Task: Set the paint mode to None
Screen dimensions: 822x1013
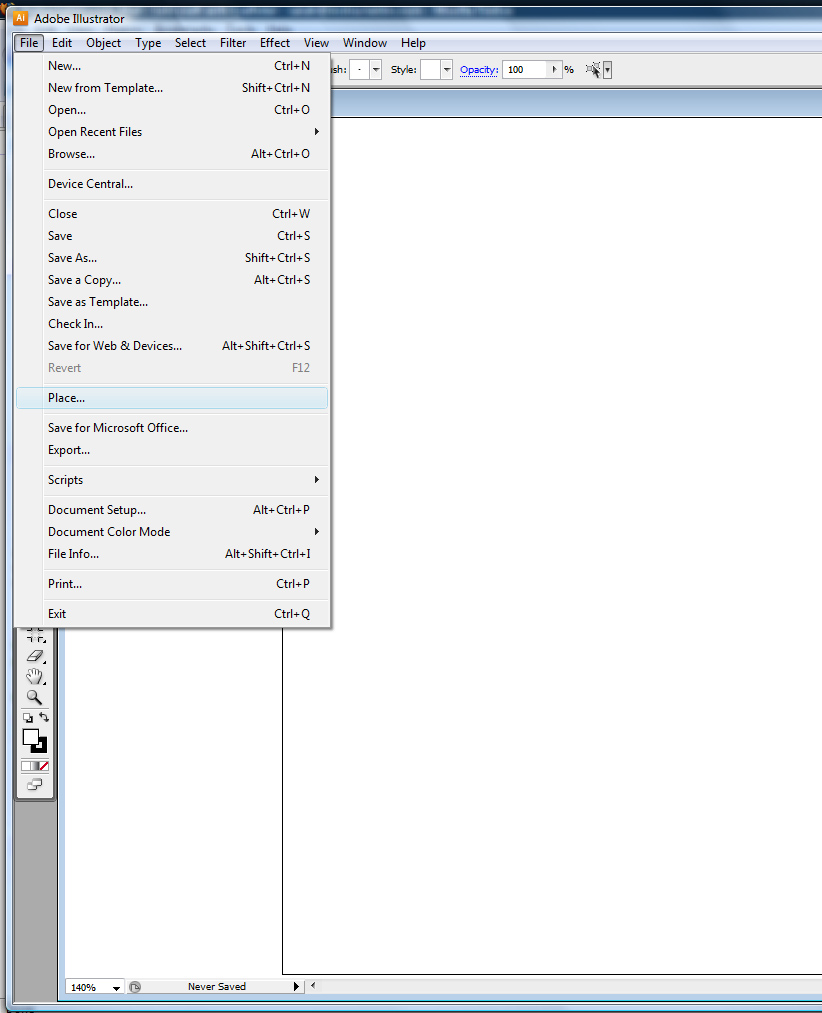Action: [x=44, y=766]
